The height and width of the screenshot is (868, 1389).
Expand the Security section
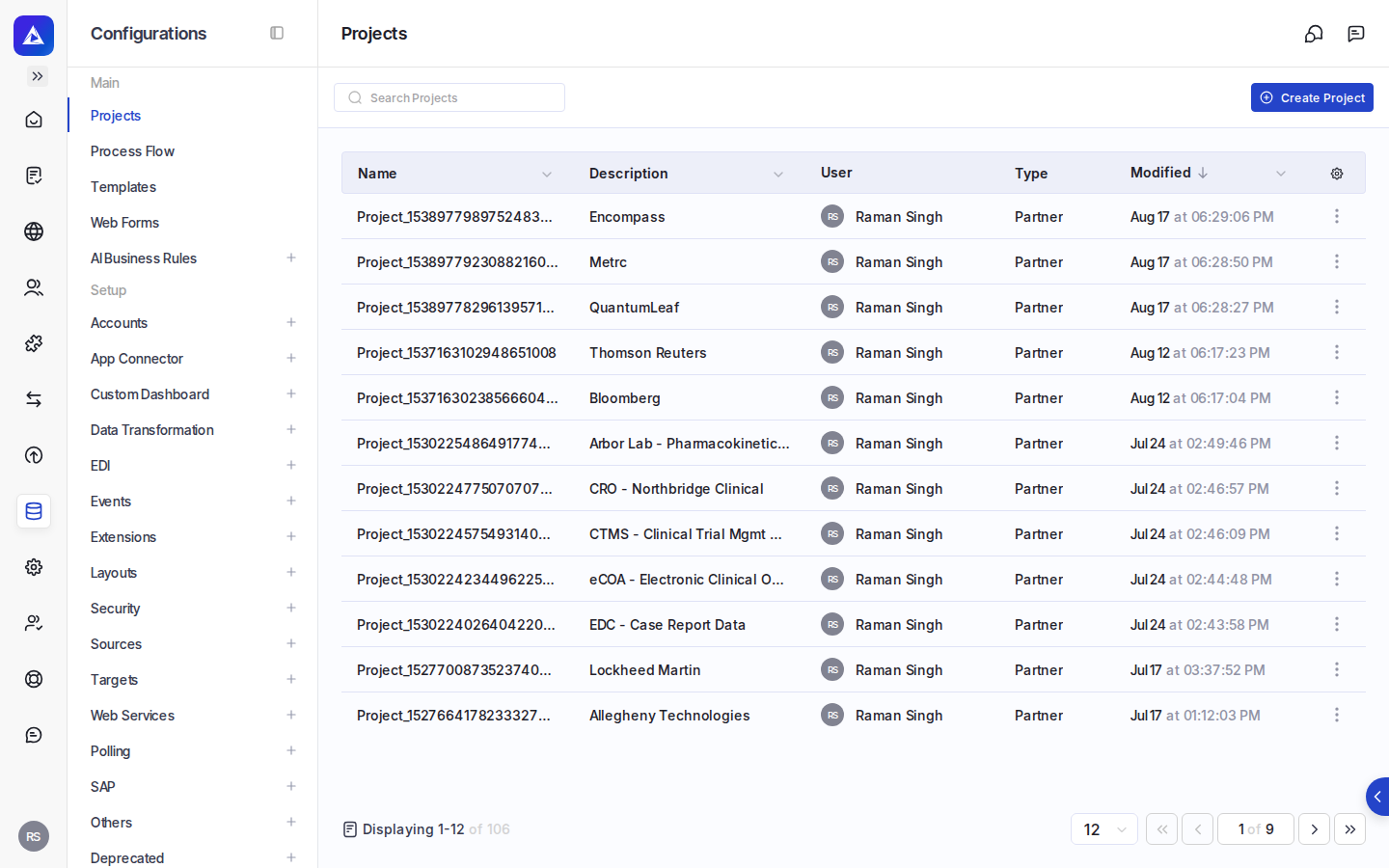pos(291,608)
